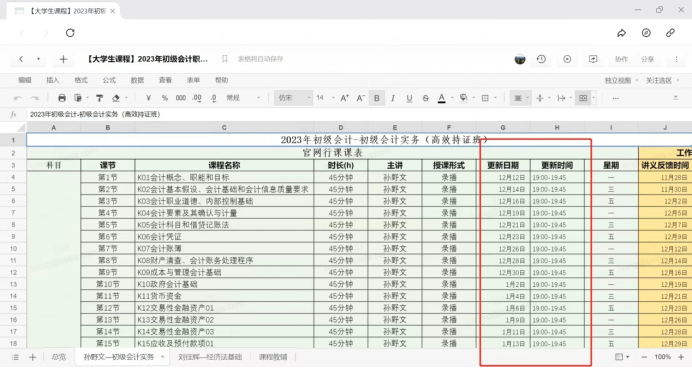Viewport: 692px width, 368px height.
Task: Zoom in with the plus button
Action: click(681, 357)
